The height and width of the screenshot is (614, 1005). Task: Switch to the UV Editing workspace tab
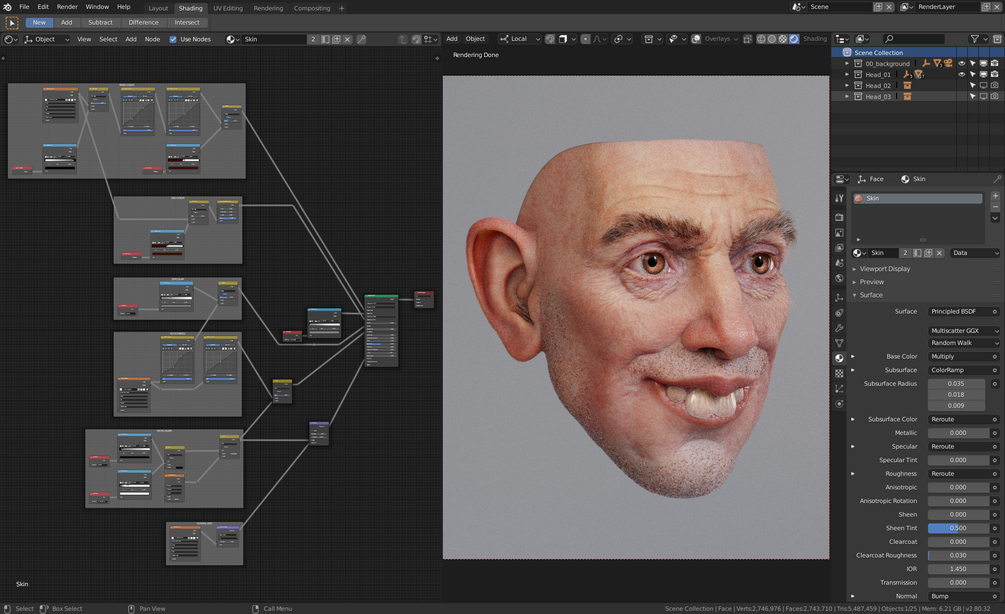click(228, 8)
